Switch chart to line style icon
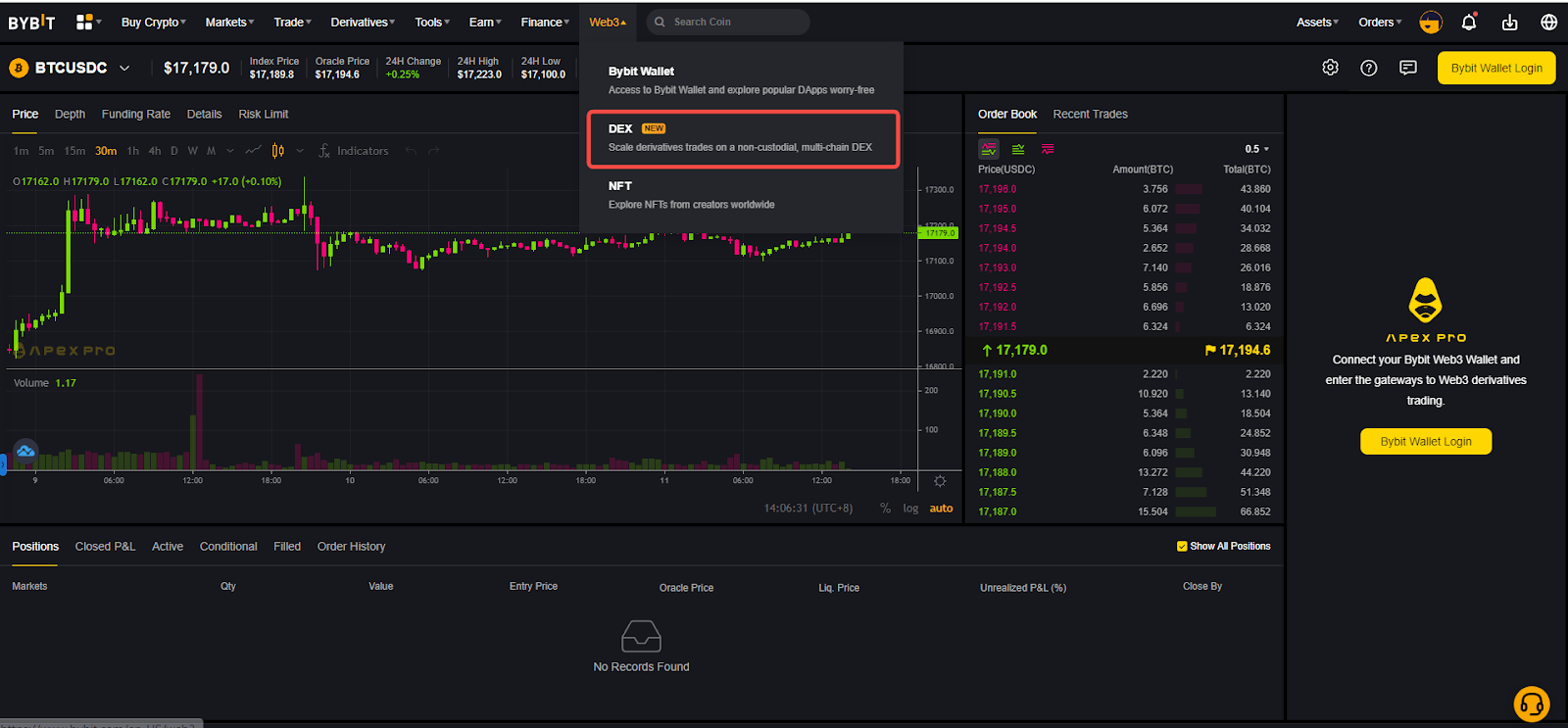This screenshot has width=1568, height=728. point(253,150)
